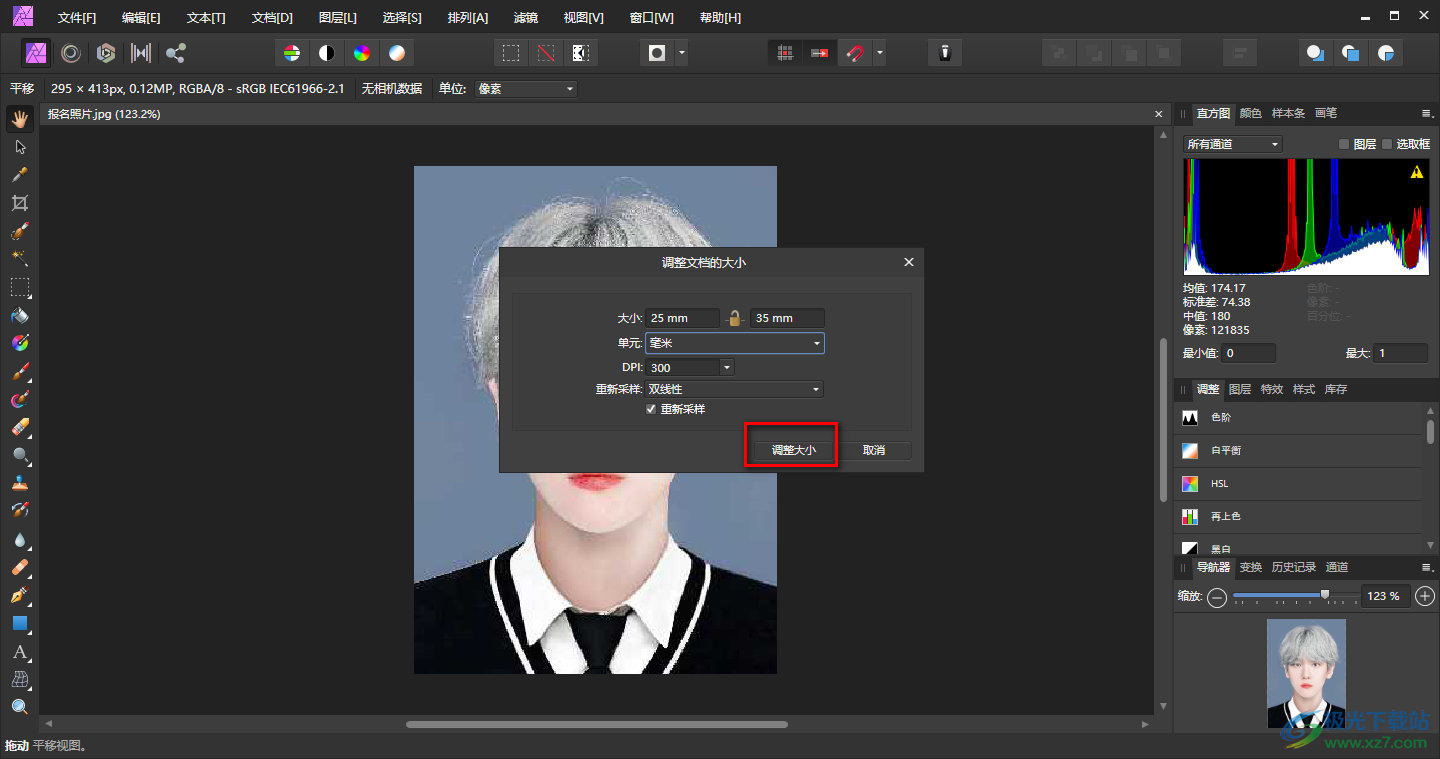The height and width of the screenshot is (759, 1440).
Task: Click the navigator zoom slider handle
Action: (x=1325, y=595)
